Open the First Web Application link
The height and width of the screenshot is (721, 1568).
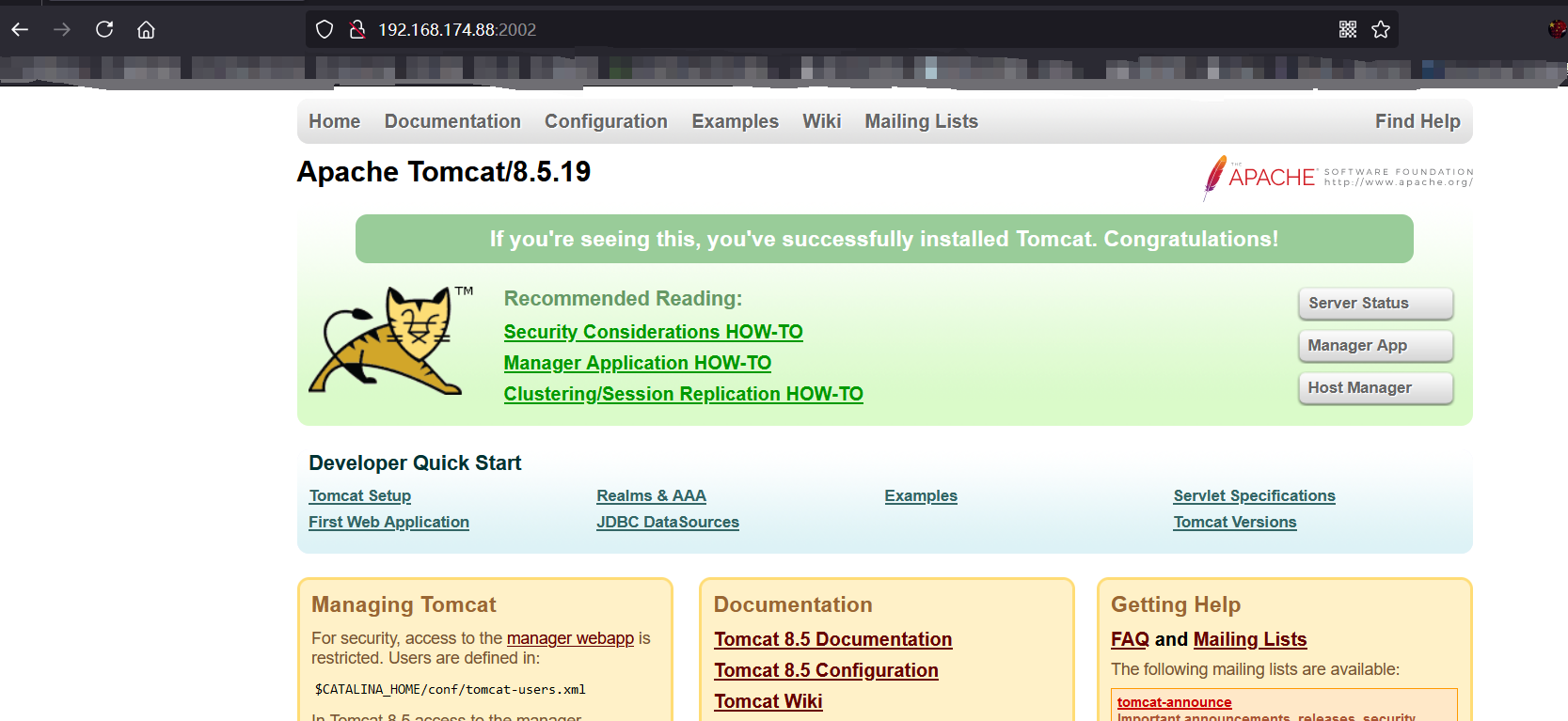point(388,522)
